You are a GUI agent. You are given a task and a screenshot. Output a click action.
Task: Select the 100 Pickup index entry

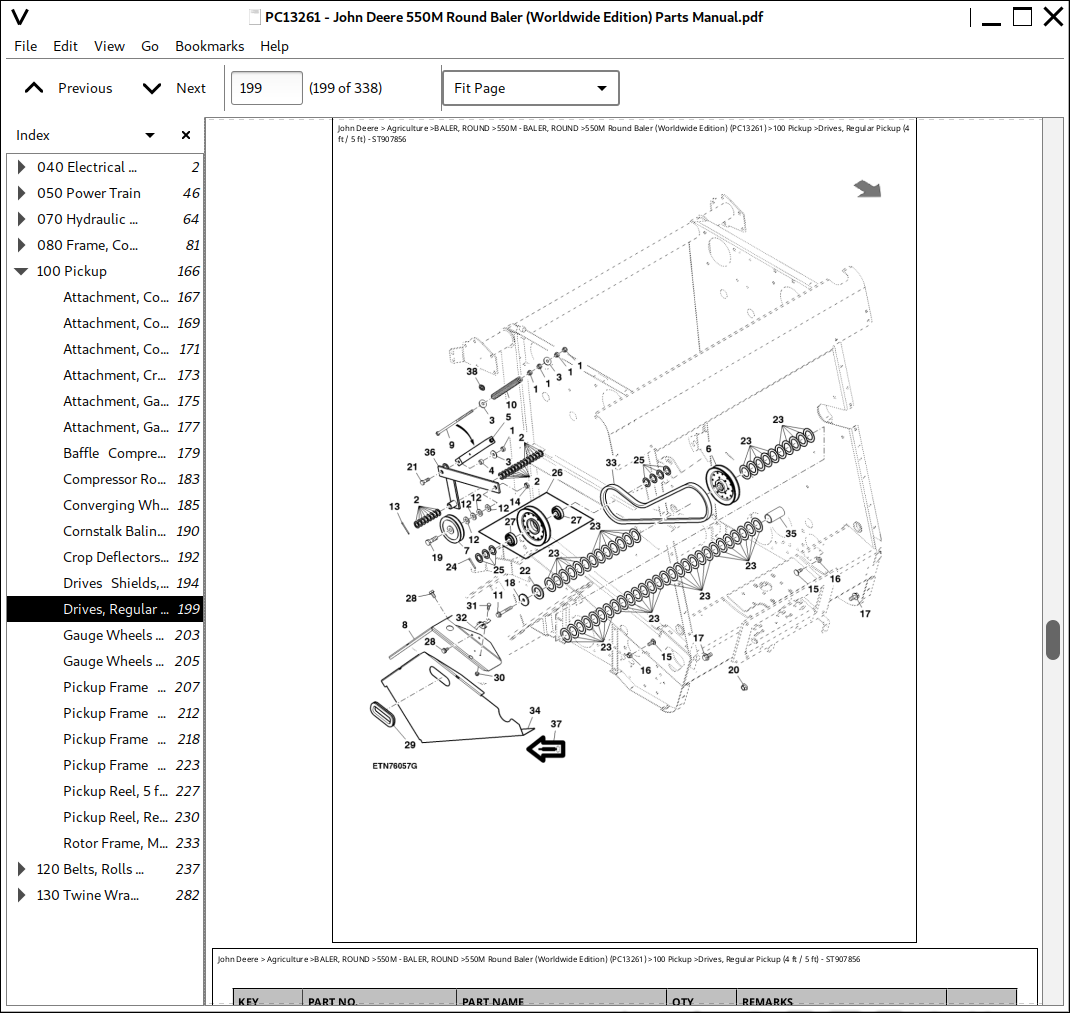pyautogui.click(x=105, y=271)
